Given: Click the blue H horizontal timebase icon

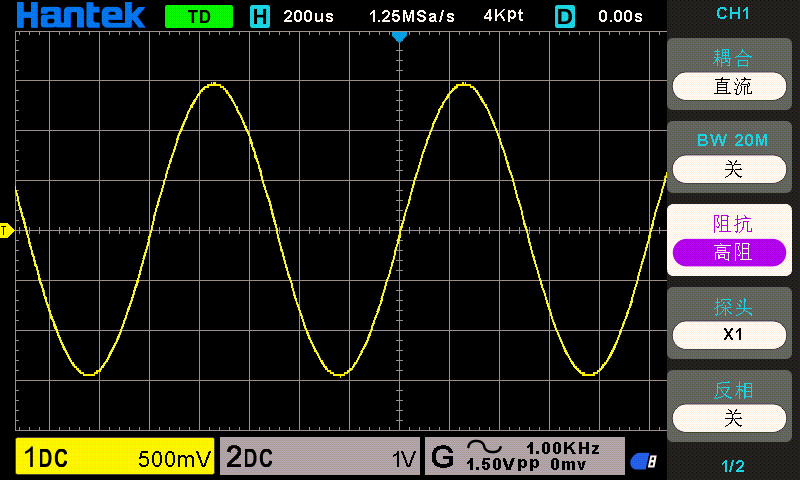Looking at the screenshot, I should click(x=260, y=16).
